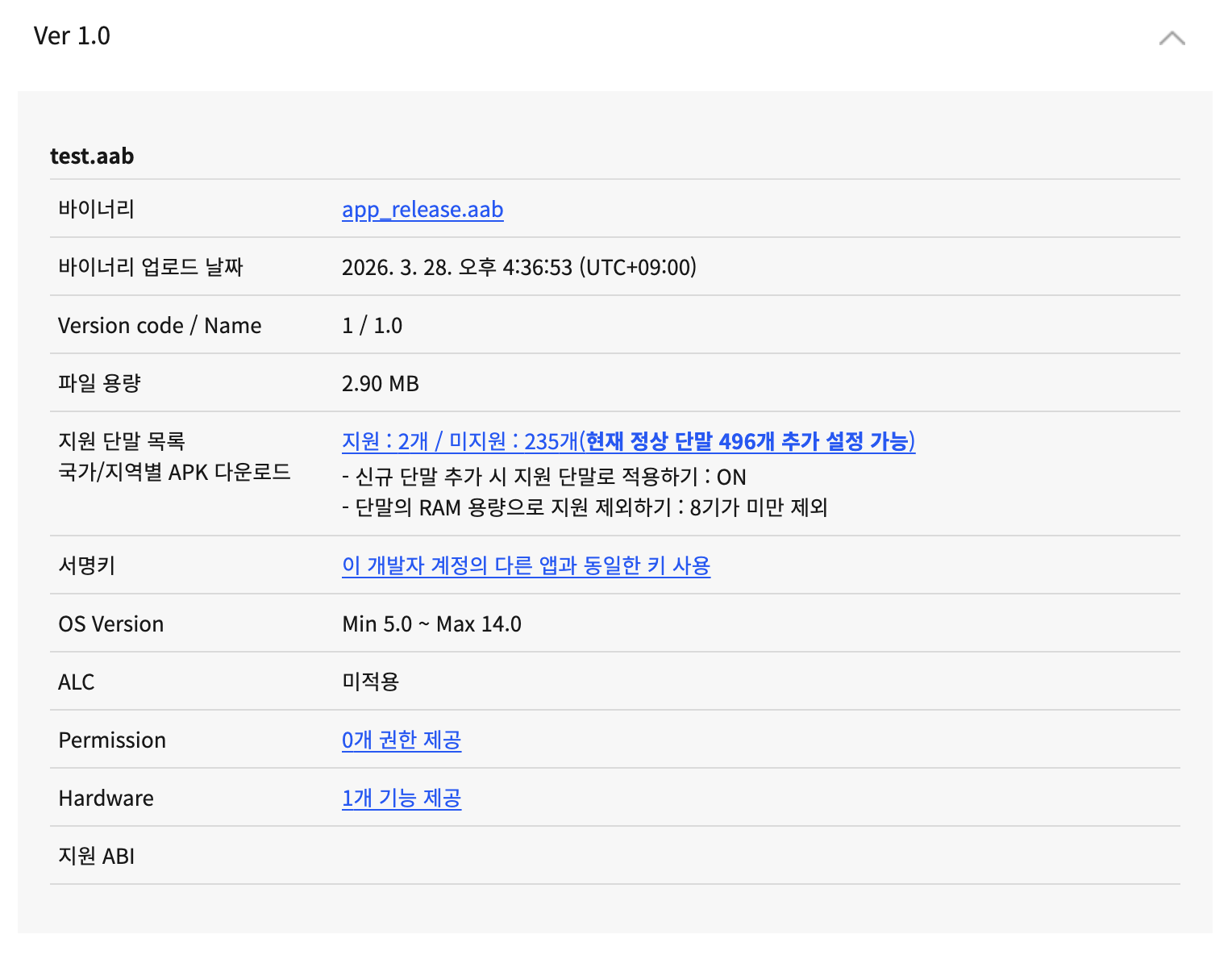The image size is (1232, 955).
Task: Open the 지원 : 2개 / 미지원 : 235개 device list
Action: pos(460,441)
